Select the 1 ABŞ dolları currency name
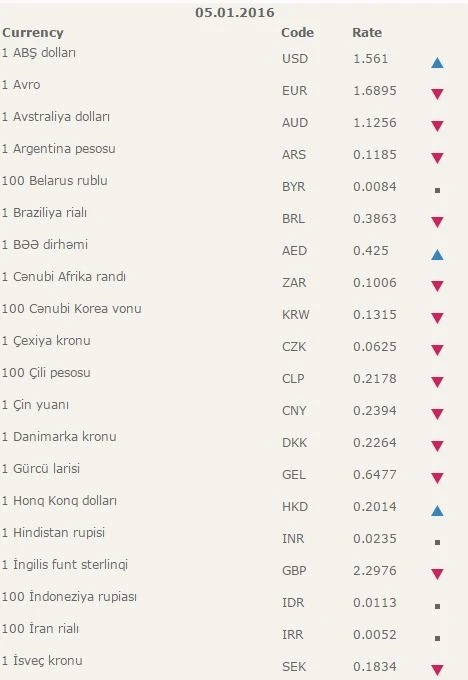Image resolution: width=468 pixels, height=680 pixels. pos(39,53)
